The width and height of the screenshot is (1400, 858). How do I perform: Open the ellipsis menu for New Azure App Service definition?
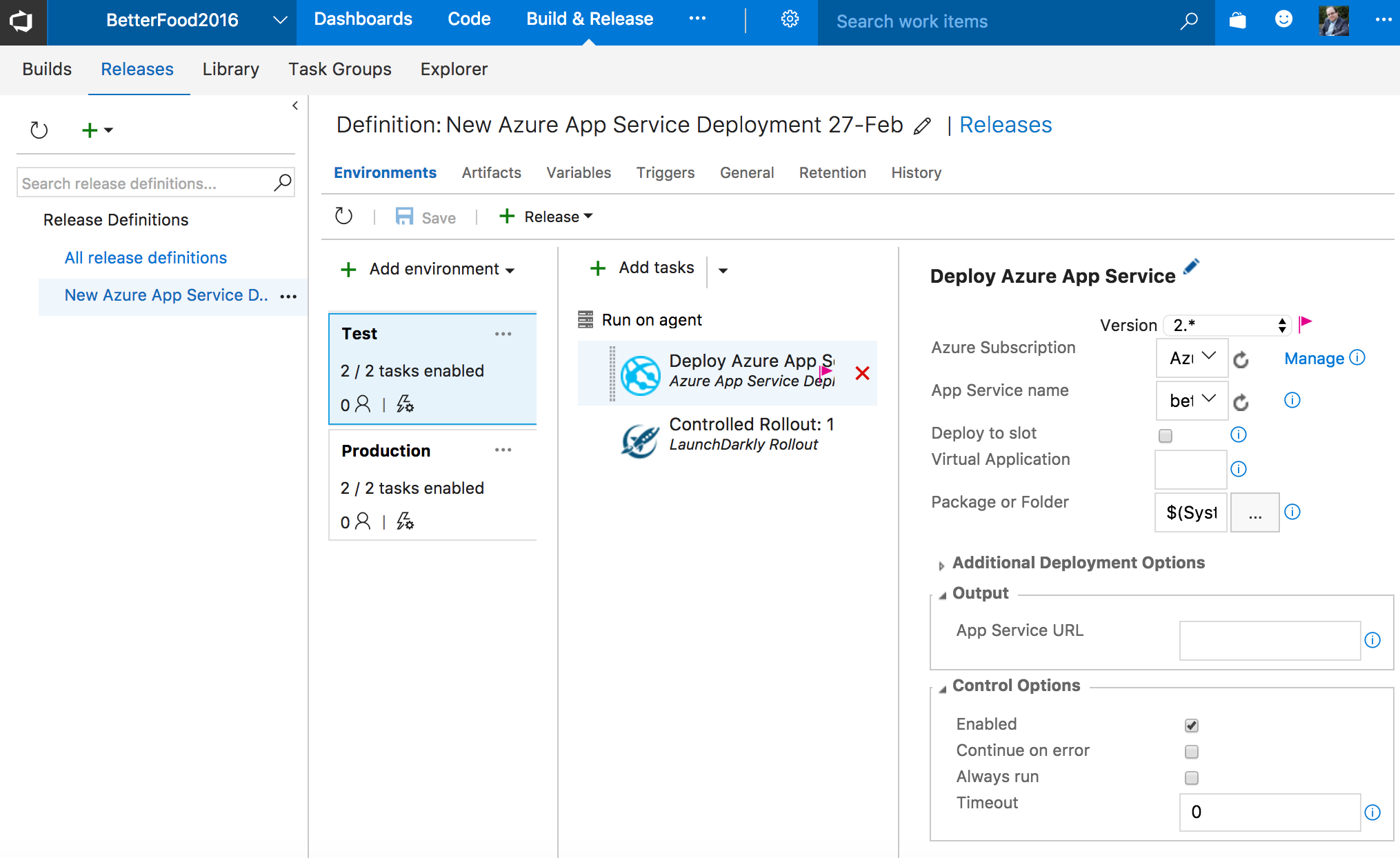coord(288,297)
